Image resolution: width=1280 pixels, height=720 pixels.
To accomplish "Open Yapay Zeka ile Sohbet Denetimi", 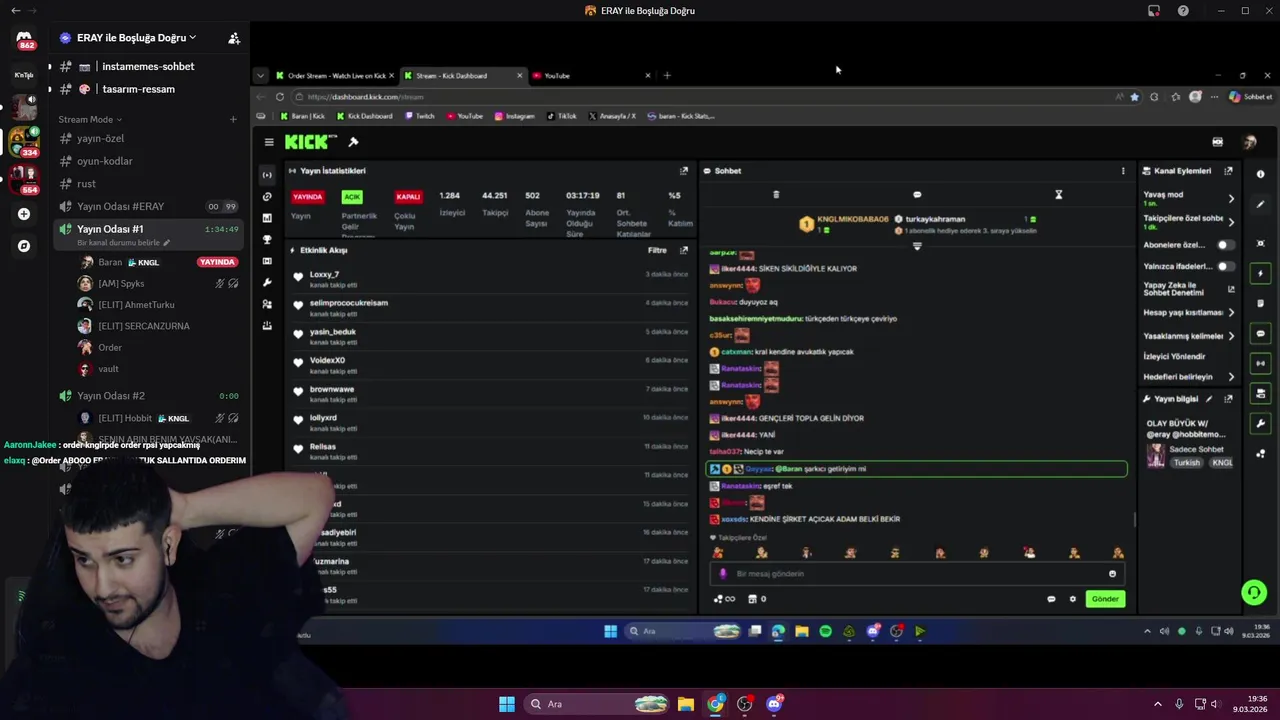I will click(x=1188, y=289).
